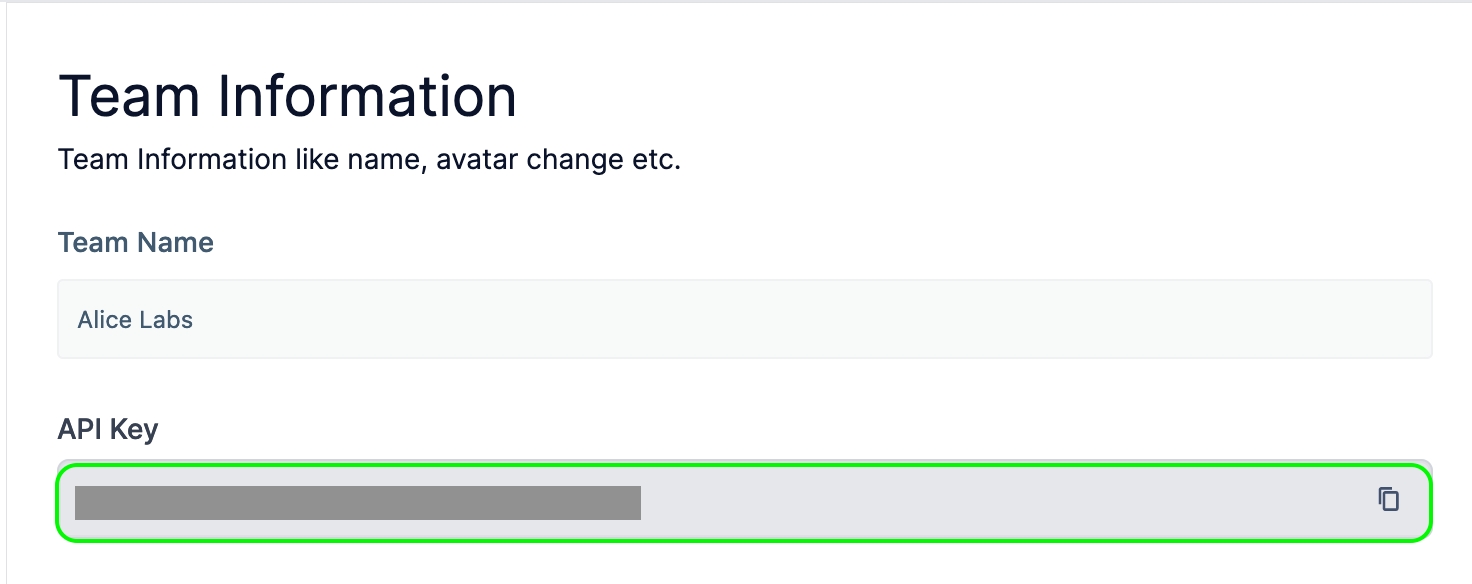The height and width of the screenshot is (584, 1472).
Task: Click the word 'Team' in page heading
Action: click(x=132, y=96)
